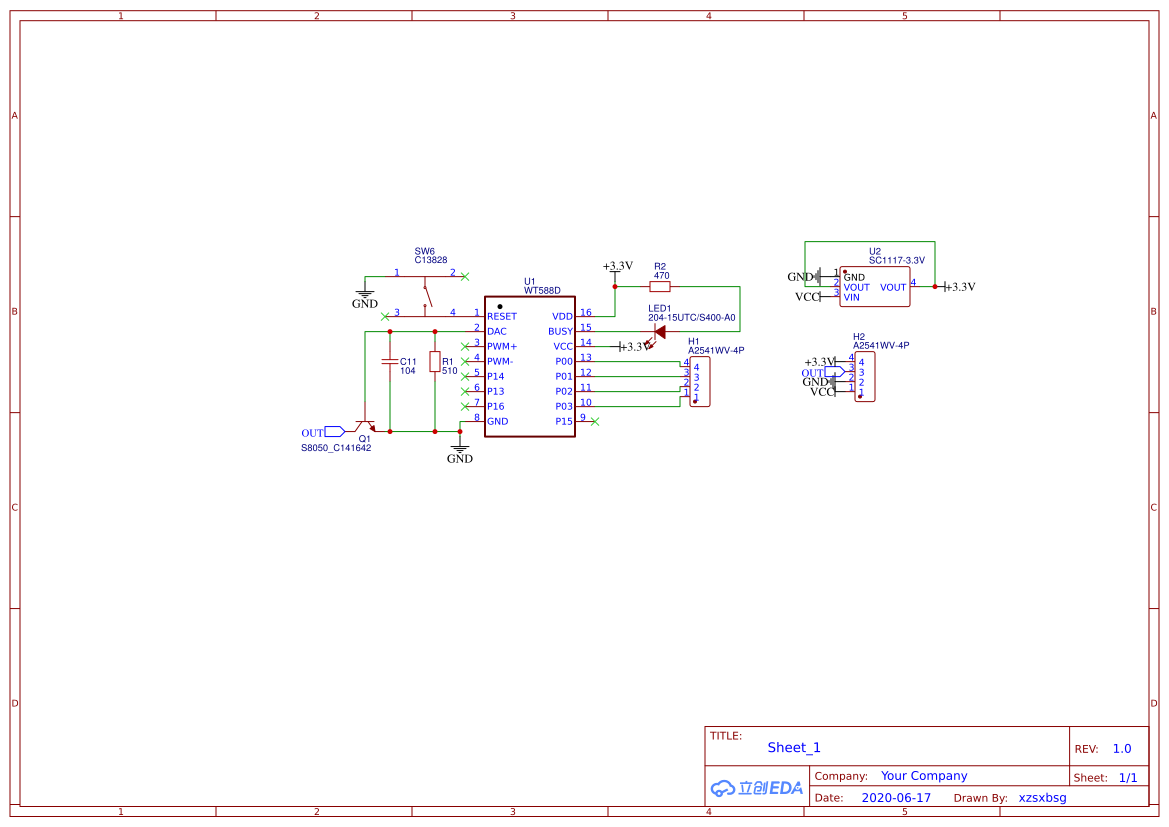Click the P16 pin label on U1

(496, 406)
